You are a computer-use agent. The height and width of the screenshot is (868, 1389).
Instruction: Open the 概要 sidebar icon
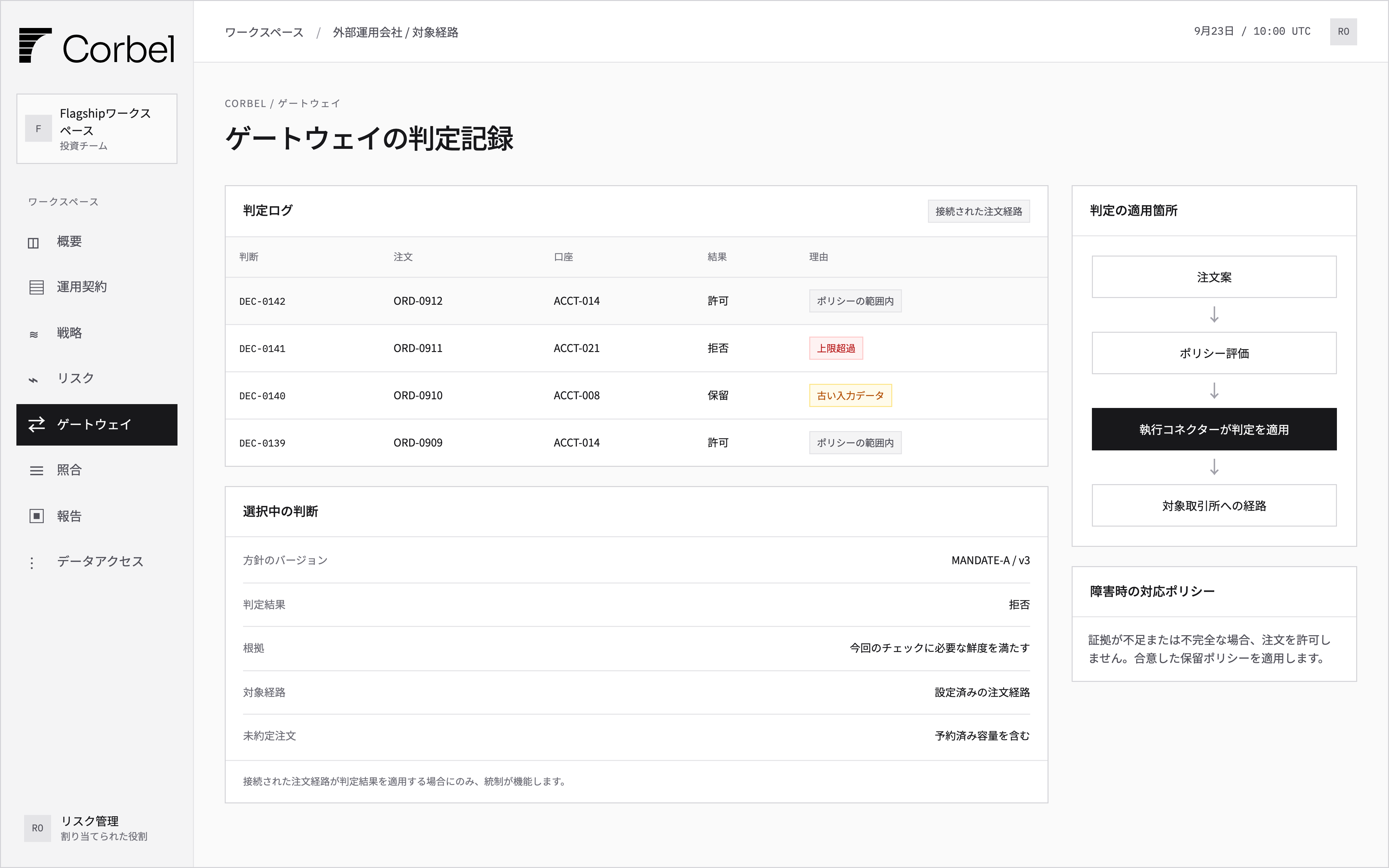click(x=33, y=243)
